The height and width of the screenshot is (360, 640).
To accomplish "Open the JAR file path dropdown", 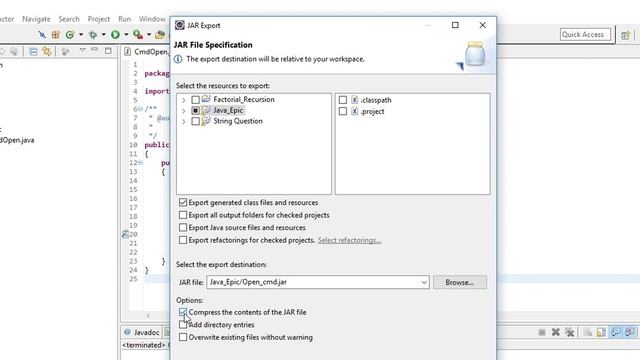I will pos(424,282).
